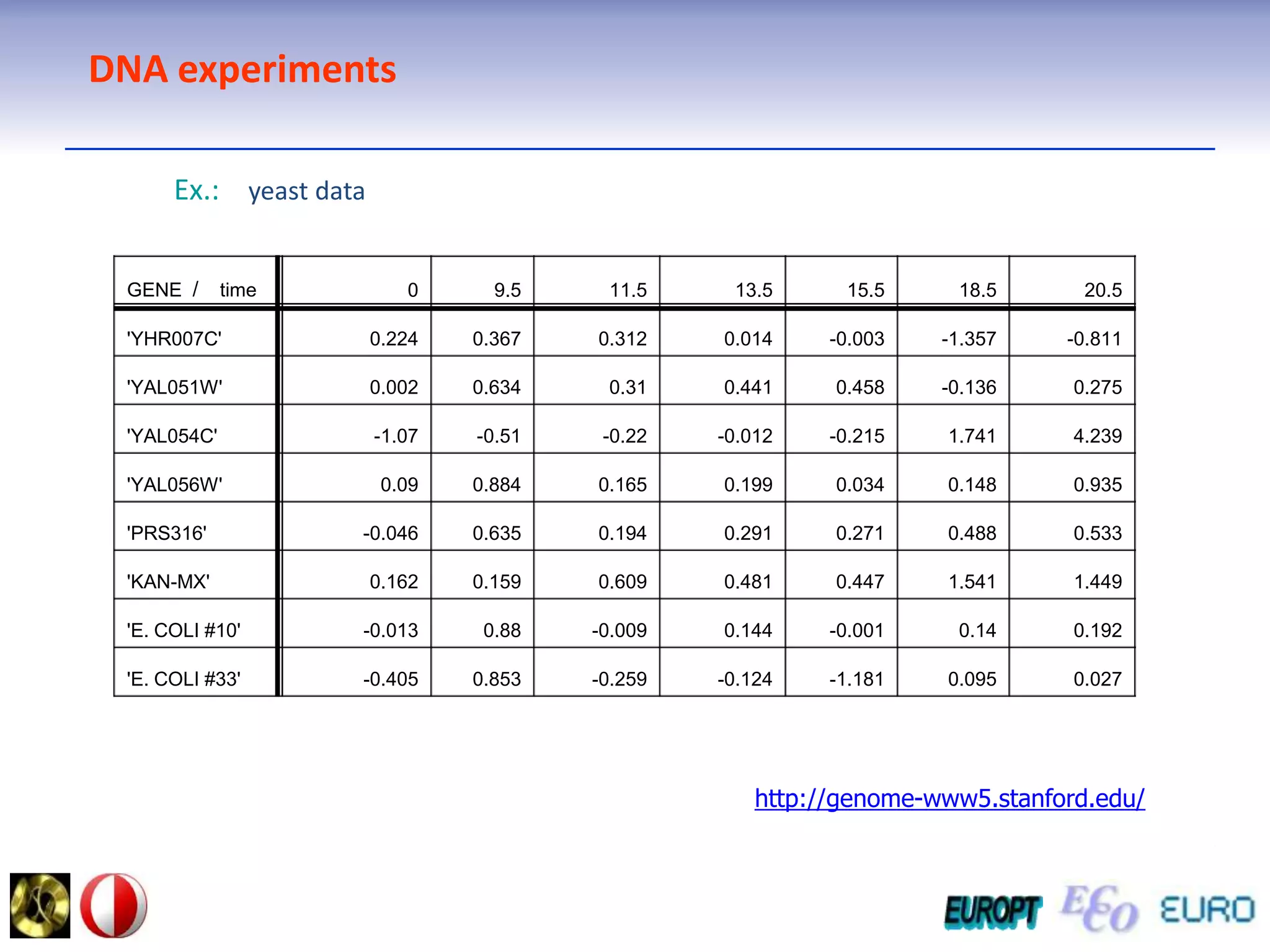
Task: Click the gold ring logo at bottom left
Action: pos(40,906)
